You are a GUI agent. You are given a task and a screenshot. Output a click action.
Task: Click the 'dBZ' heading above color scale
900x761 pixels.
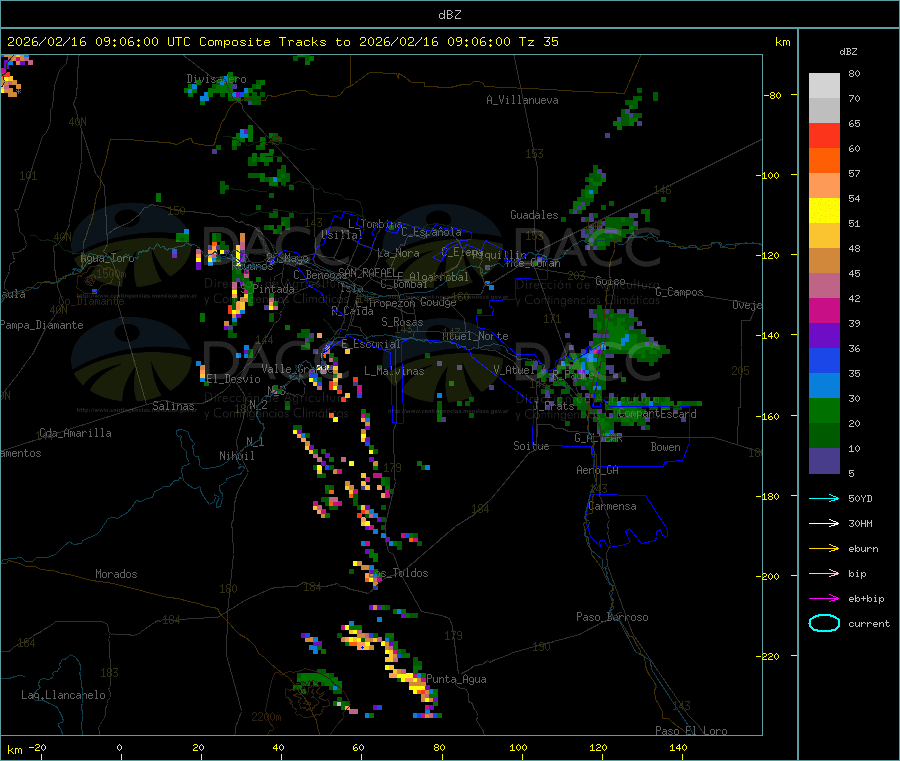[x=848, y=52]
